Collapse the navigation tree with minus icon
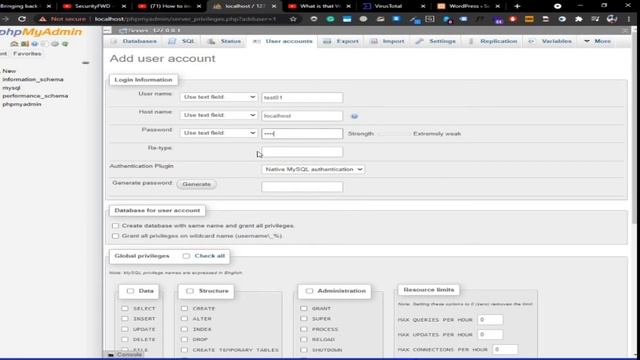 (x=85, y=63)
